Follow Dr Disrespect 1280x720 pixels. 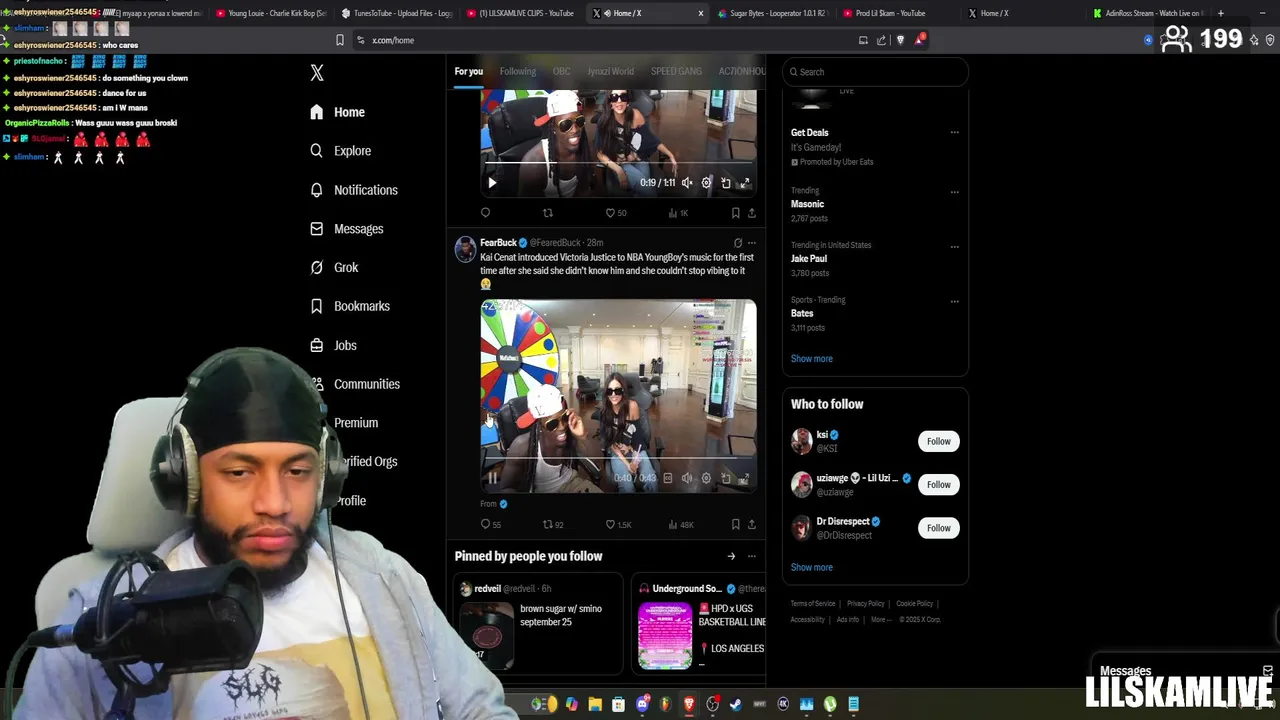click(938, 528)
